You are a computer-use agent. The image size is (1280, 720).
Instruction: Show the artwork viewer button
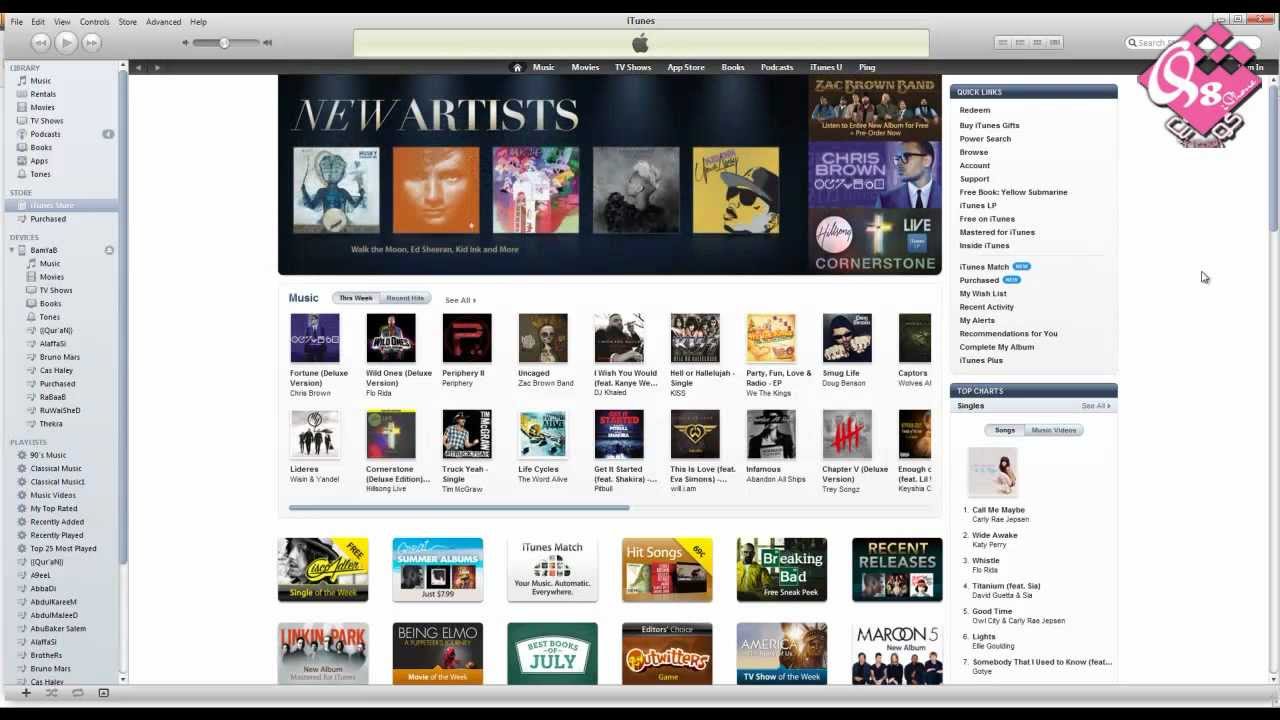coord(103,692)
